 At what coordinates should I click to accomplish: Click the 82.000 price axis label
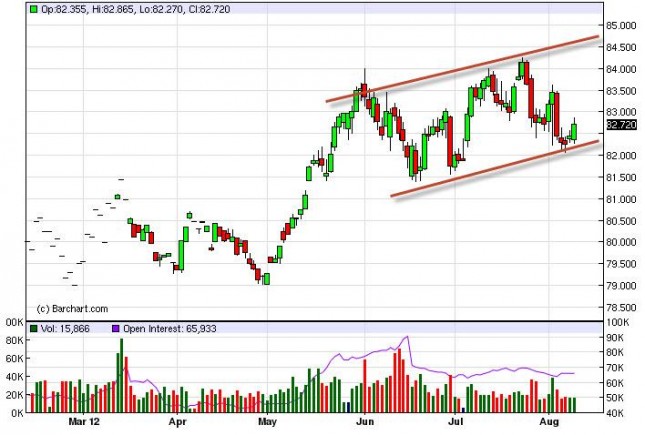(x=621, y=156)
